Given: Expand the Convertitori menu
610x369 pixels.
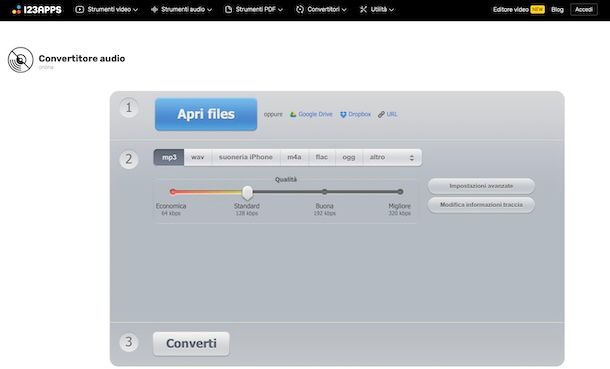Looking at the screenshot, I should pos(321,9).
